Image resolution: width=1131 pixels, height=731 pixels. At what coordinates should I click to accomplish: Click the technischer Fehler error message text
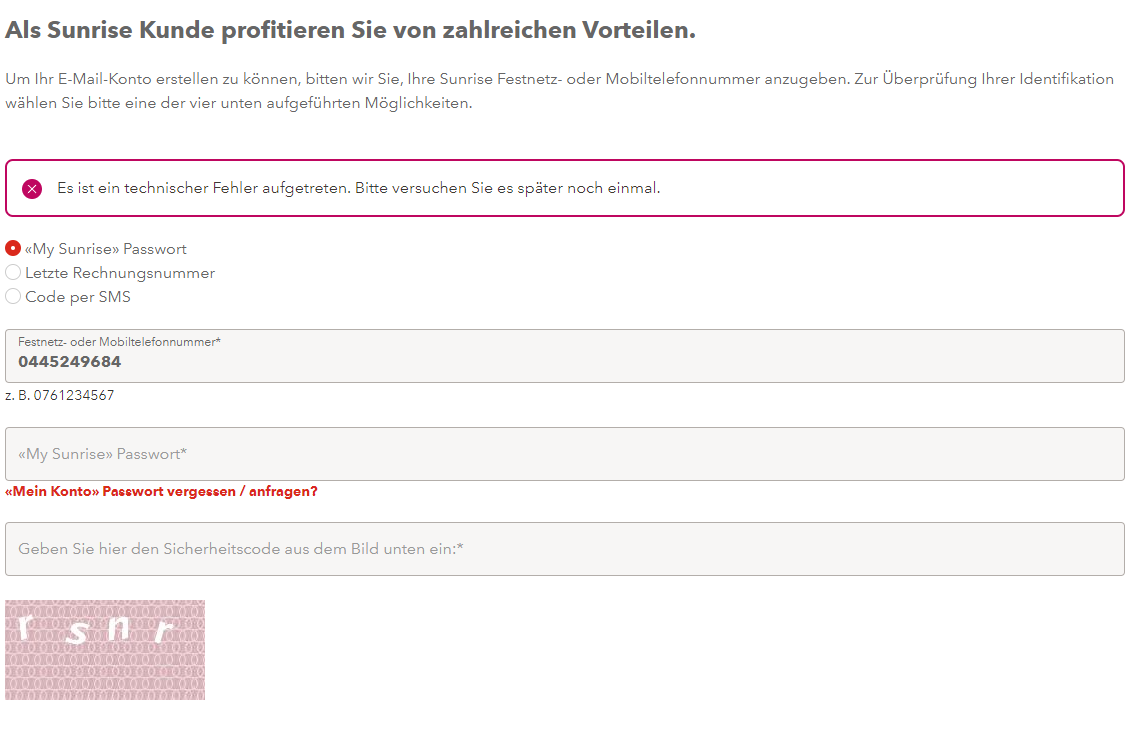click(358, 188)
